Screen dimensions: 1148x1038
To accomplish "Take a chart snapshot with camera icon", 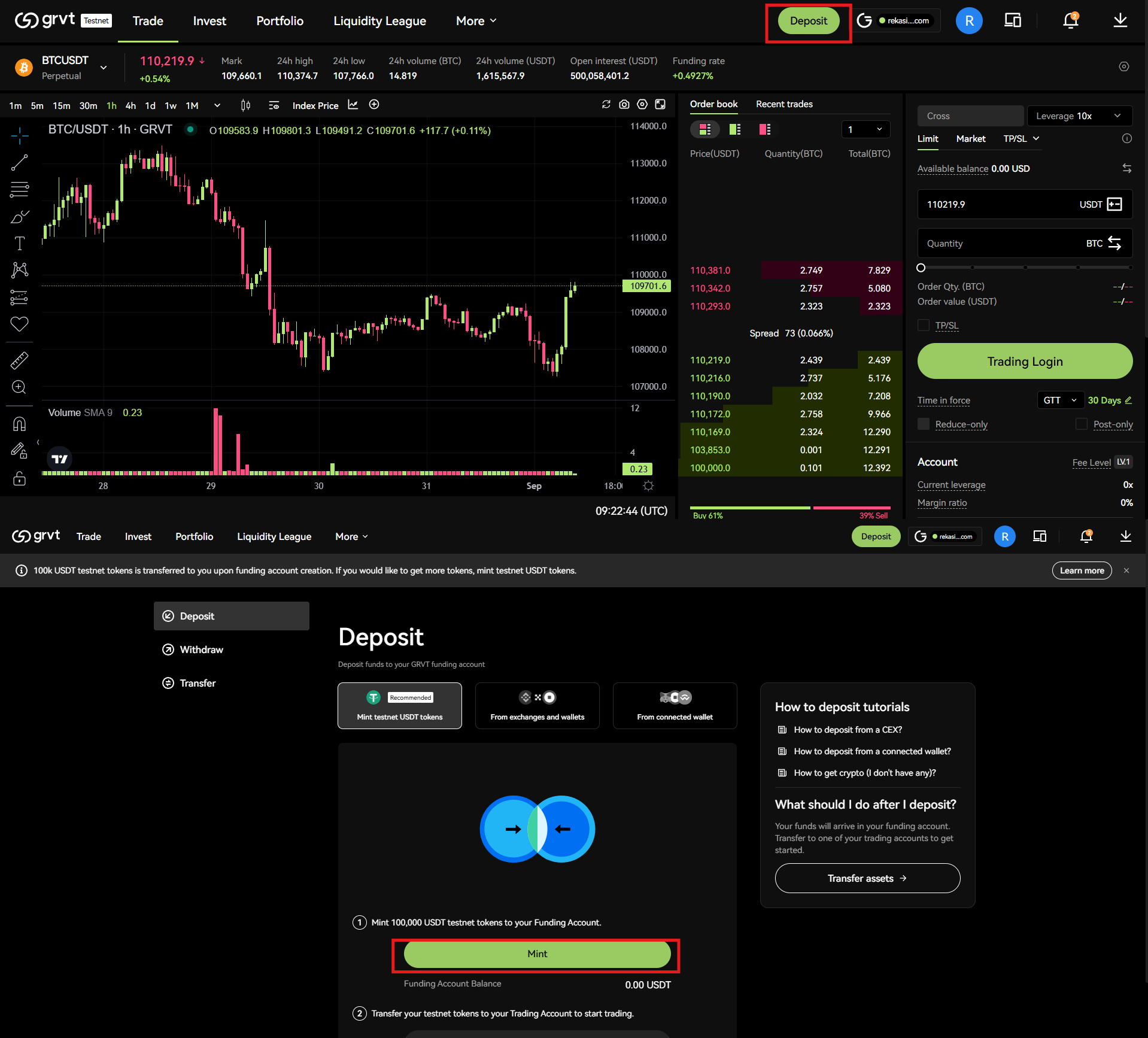I will 624,105.
